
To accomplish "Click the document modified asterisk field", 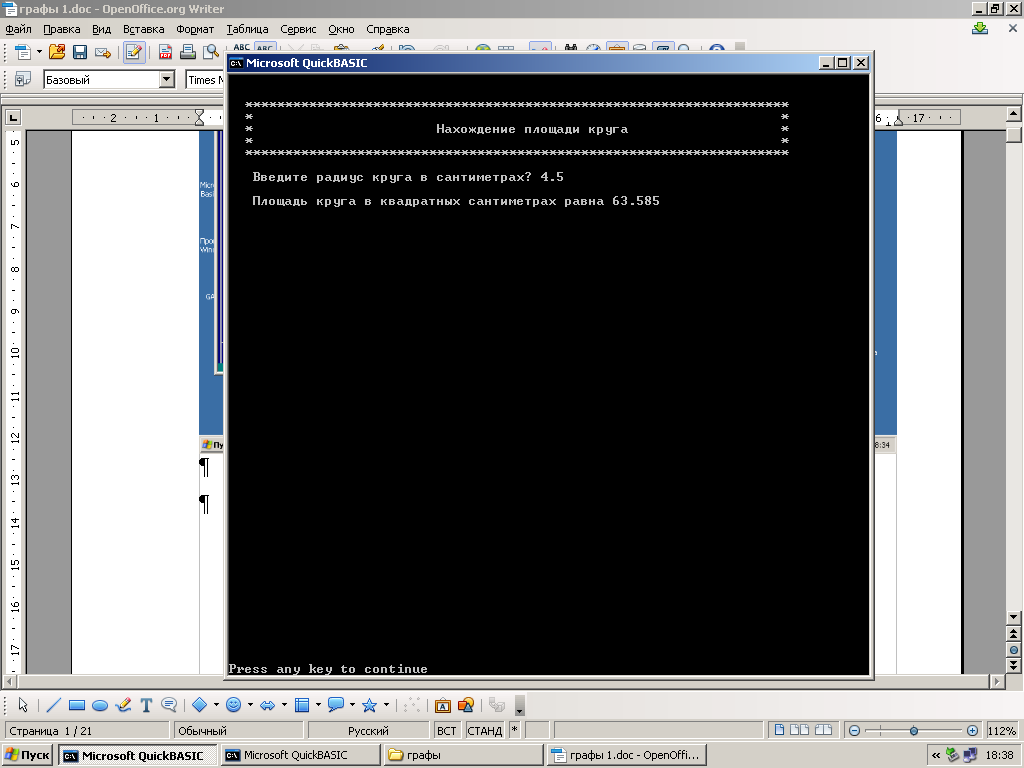I will coord(515,731).
